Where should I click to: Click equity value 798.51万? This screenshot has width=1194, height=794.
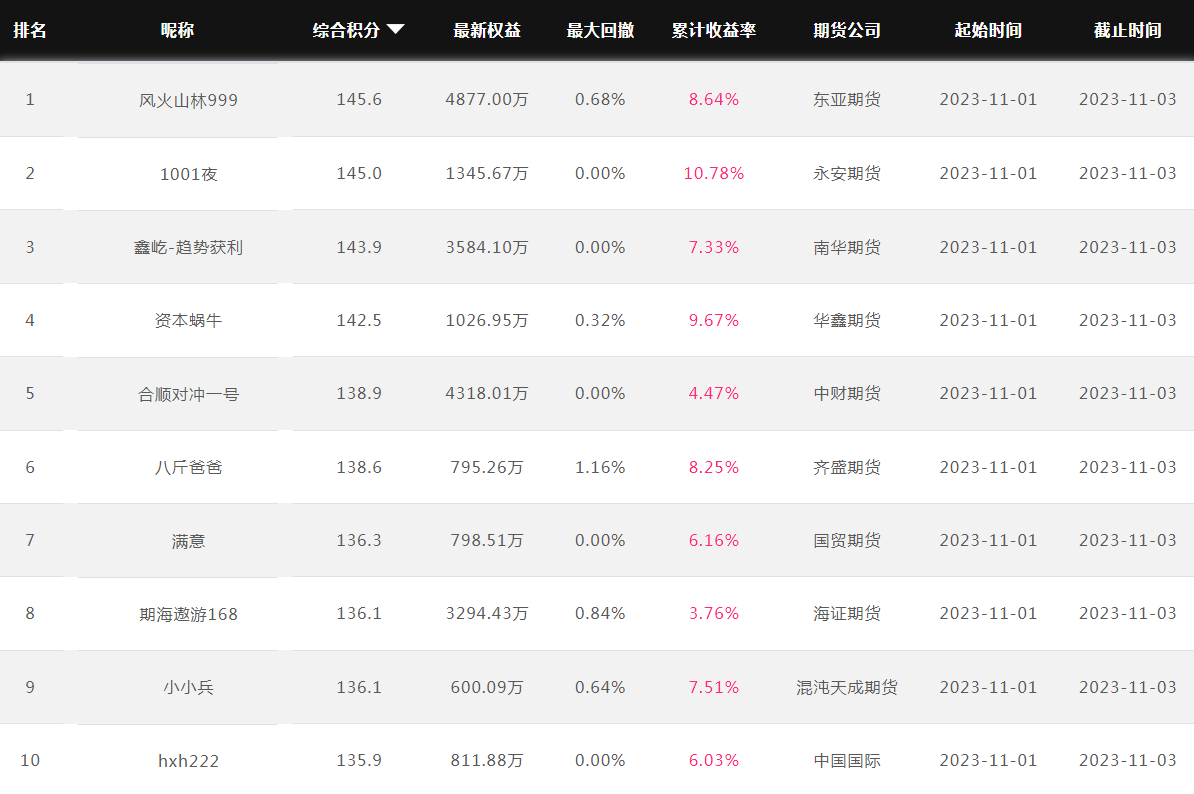pyautogui.click(x=487, y=540)
